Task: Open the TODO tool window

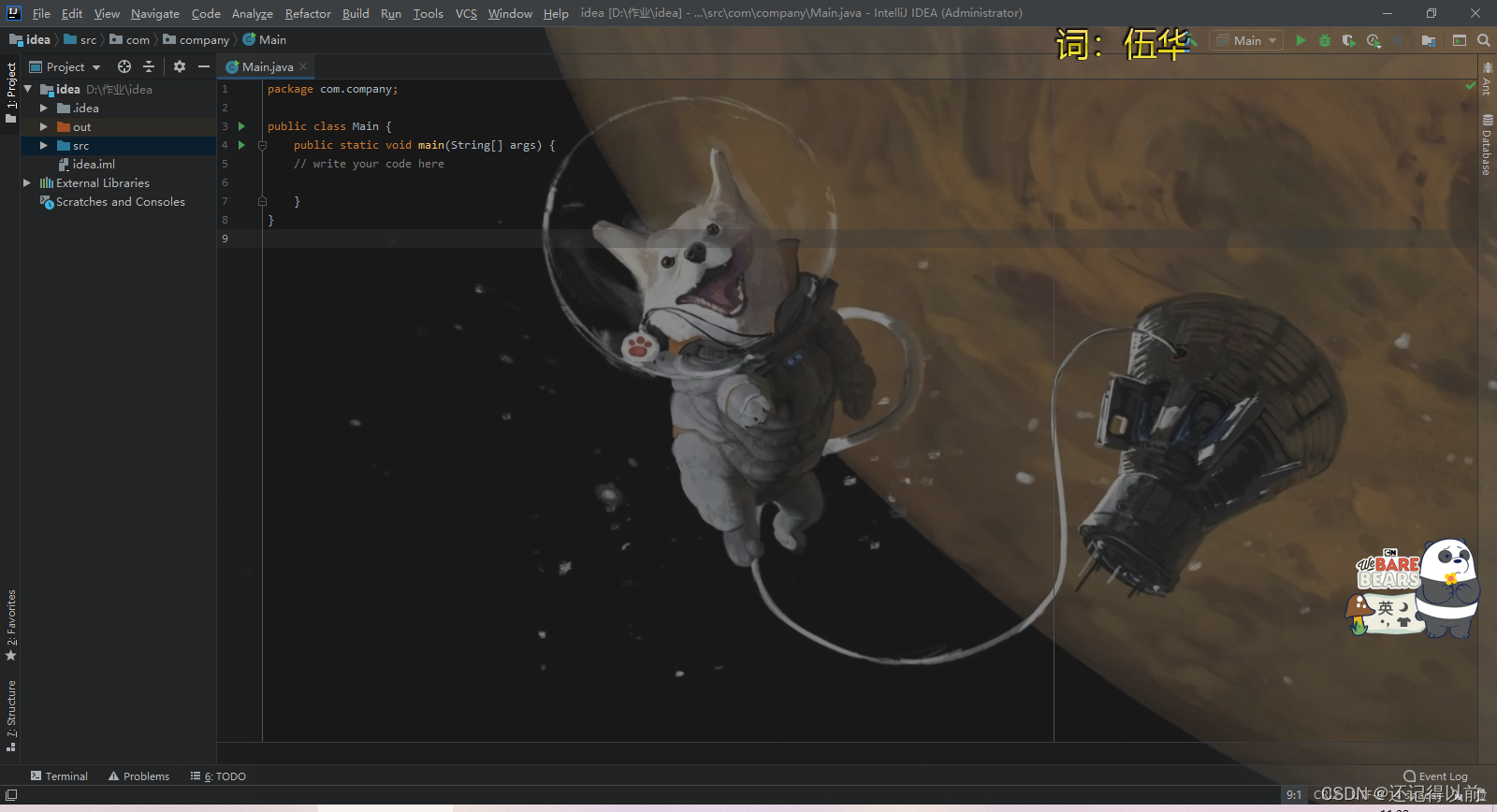Action: (218, 776)
